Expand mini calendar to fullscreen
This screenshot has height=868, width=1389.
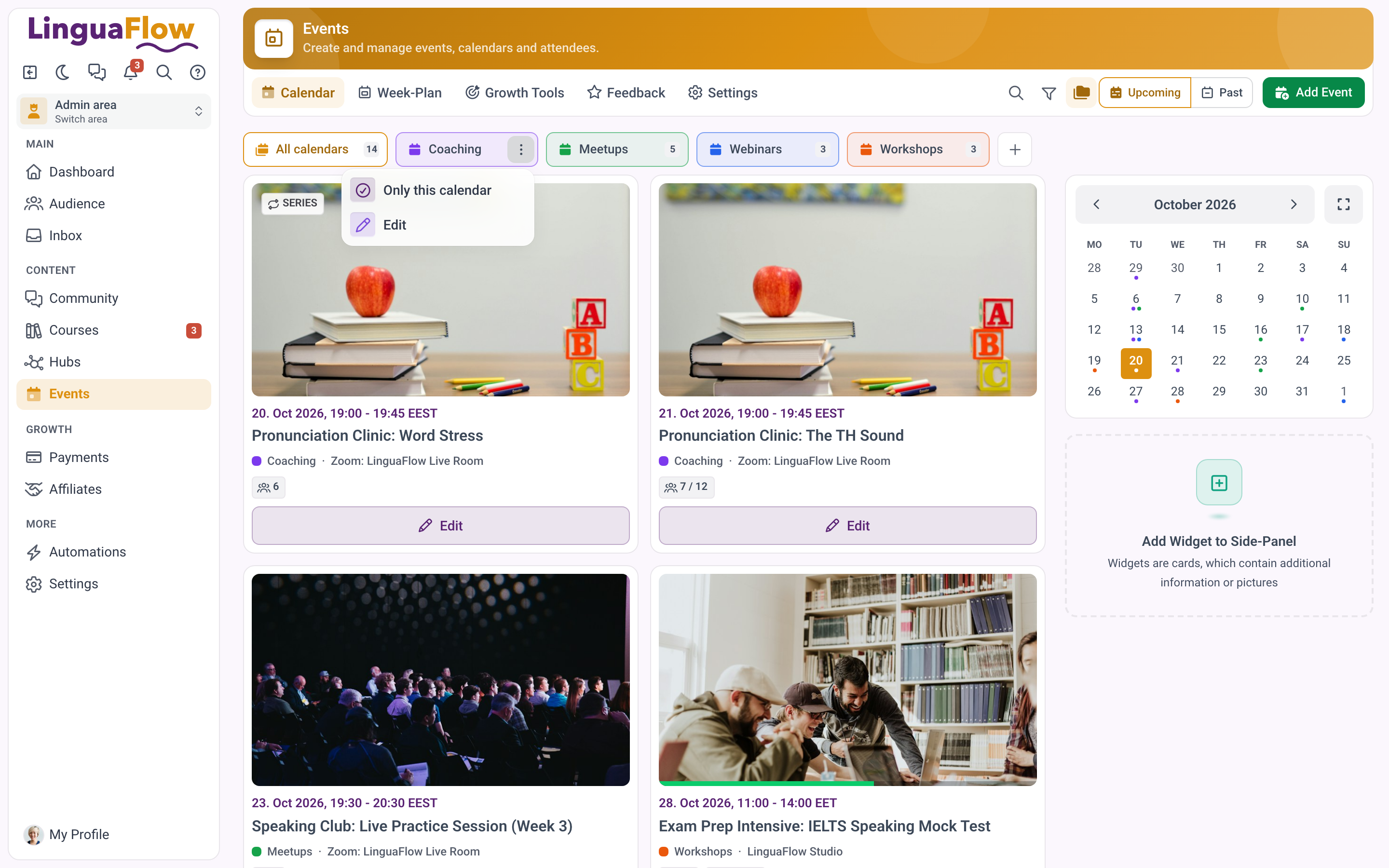1343,204
